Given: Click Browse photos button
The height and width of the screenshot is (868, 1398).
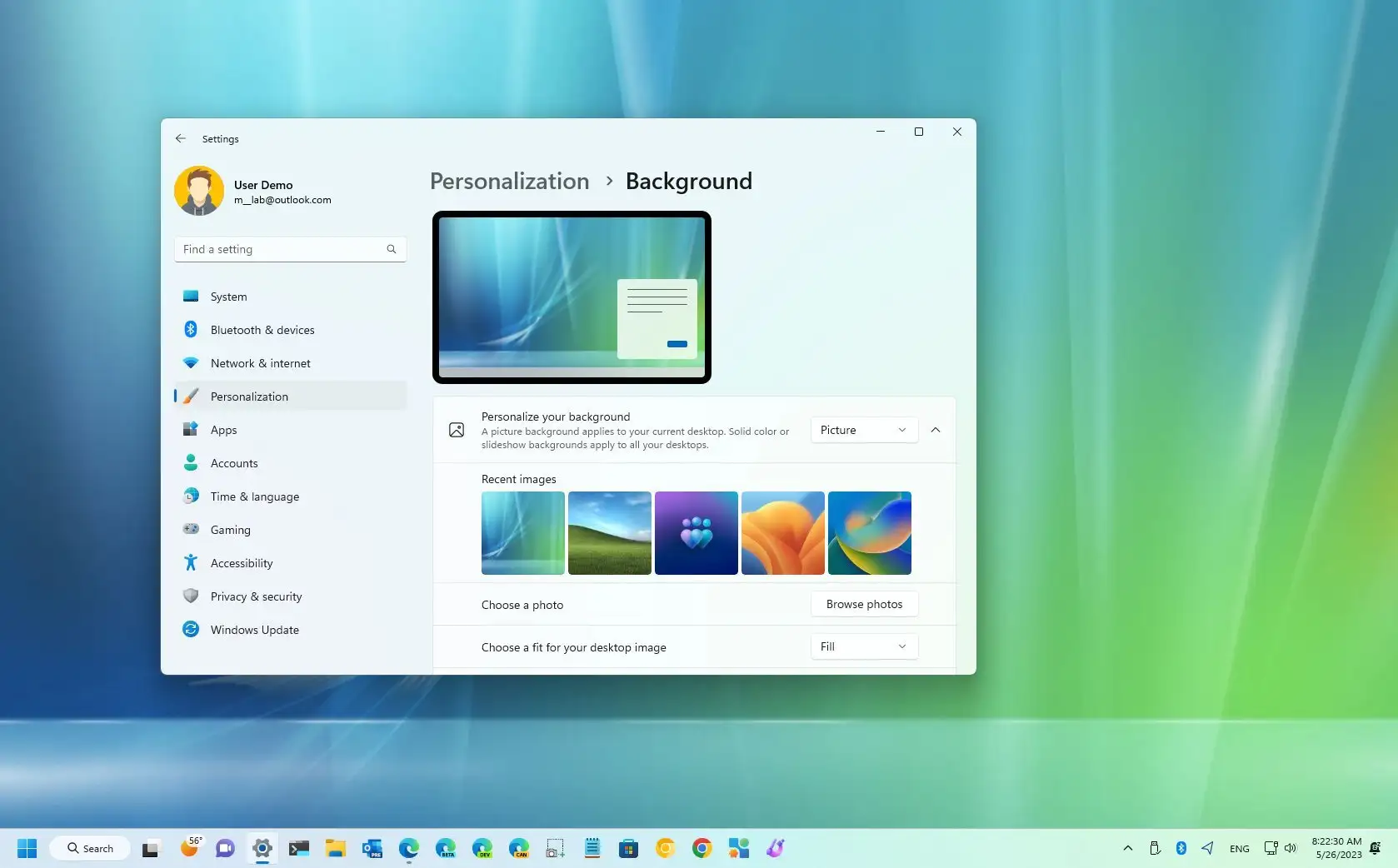Looking at the screenshot, I should click(864, 604).
